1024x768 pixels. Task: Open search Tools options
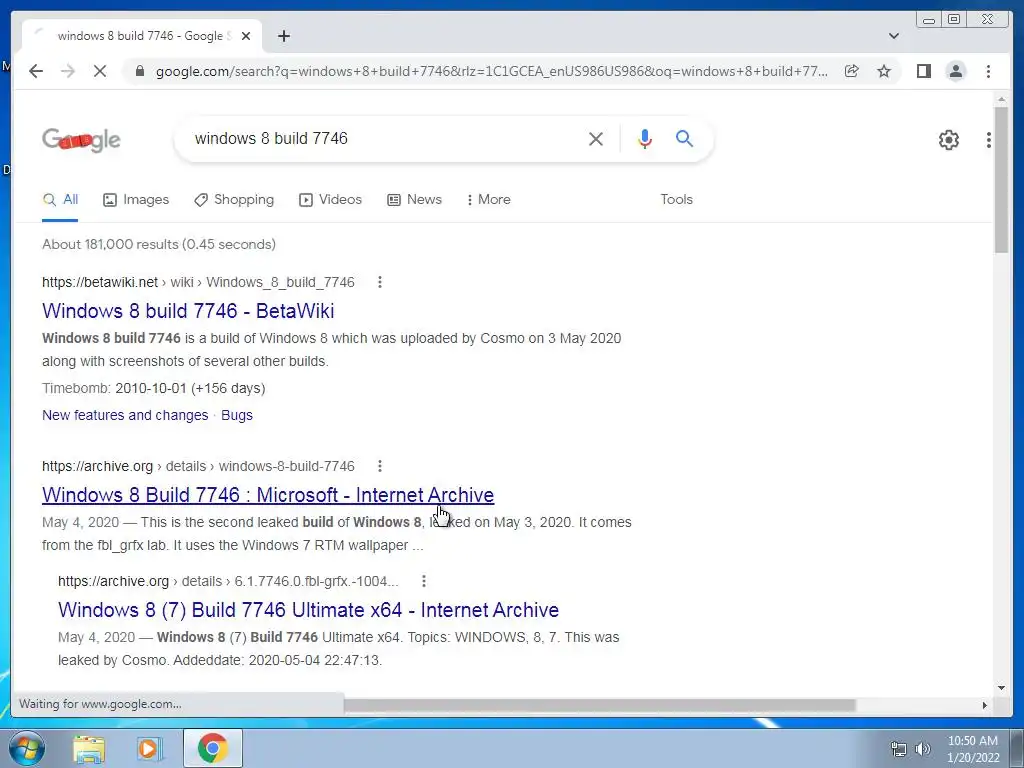tap(676, 200)
